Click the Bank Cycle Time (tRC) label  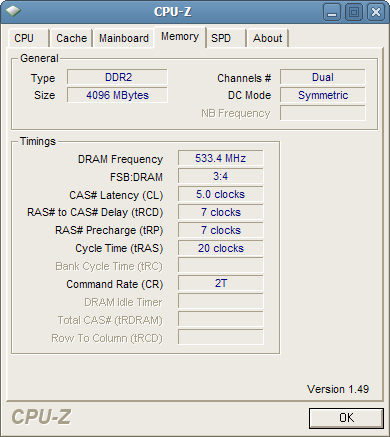coord(109,267)
